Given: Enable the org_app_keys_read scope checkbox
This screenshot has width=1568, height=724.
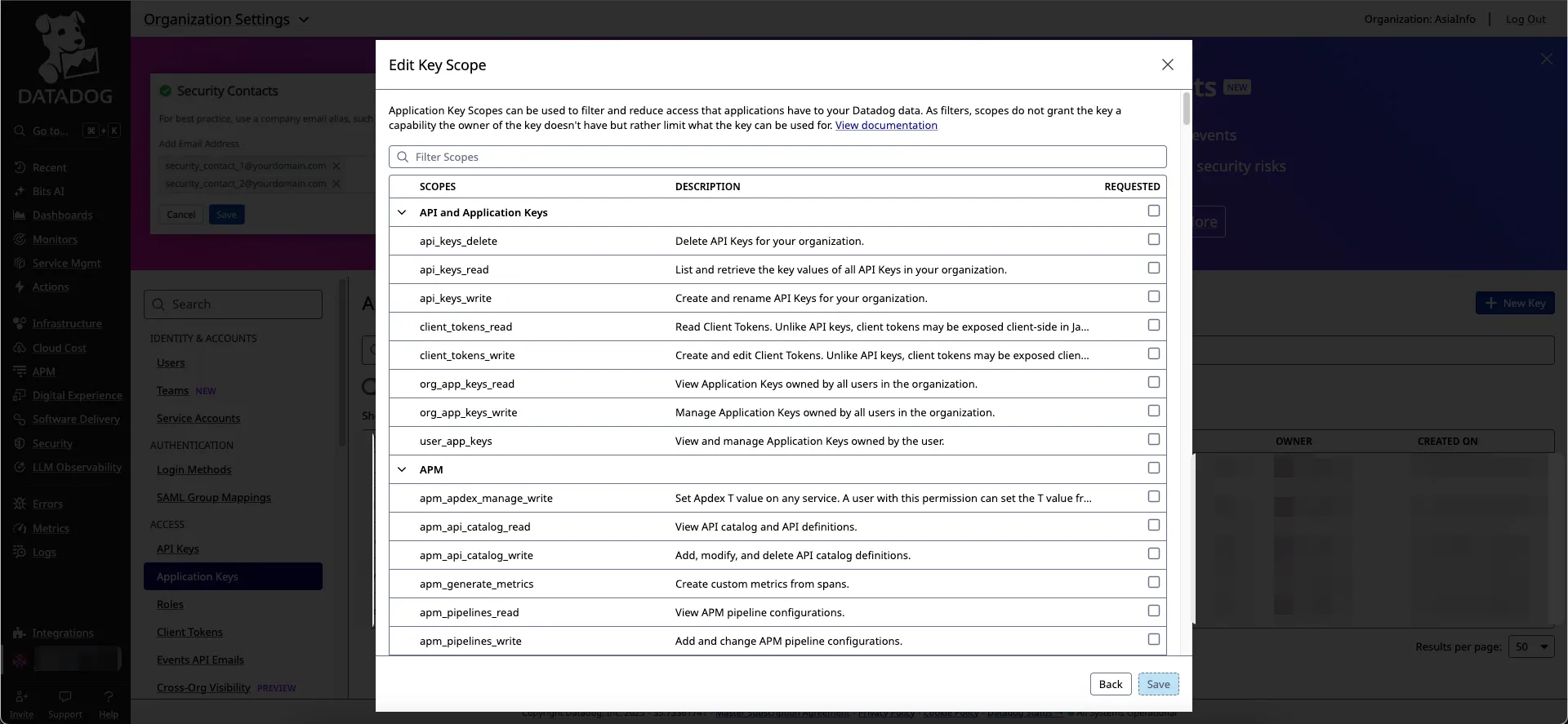Looking at the screenshot, I should (x=1153, y=383).
